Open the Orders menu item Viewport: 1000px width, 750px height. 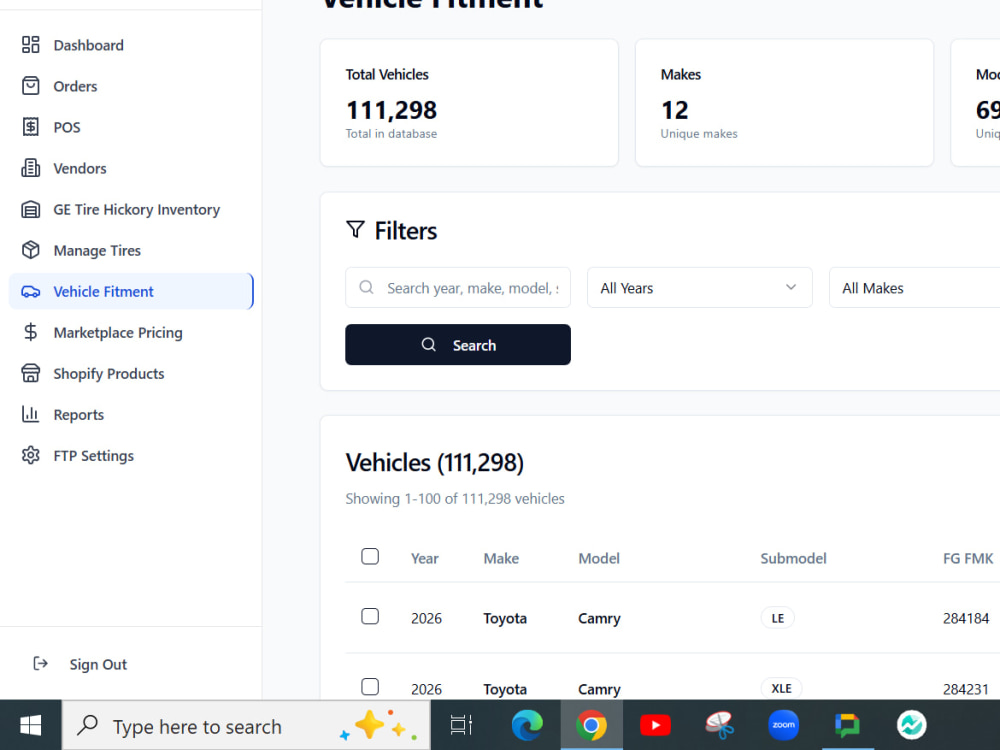click(75, 86)
